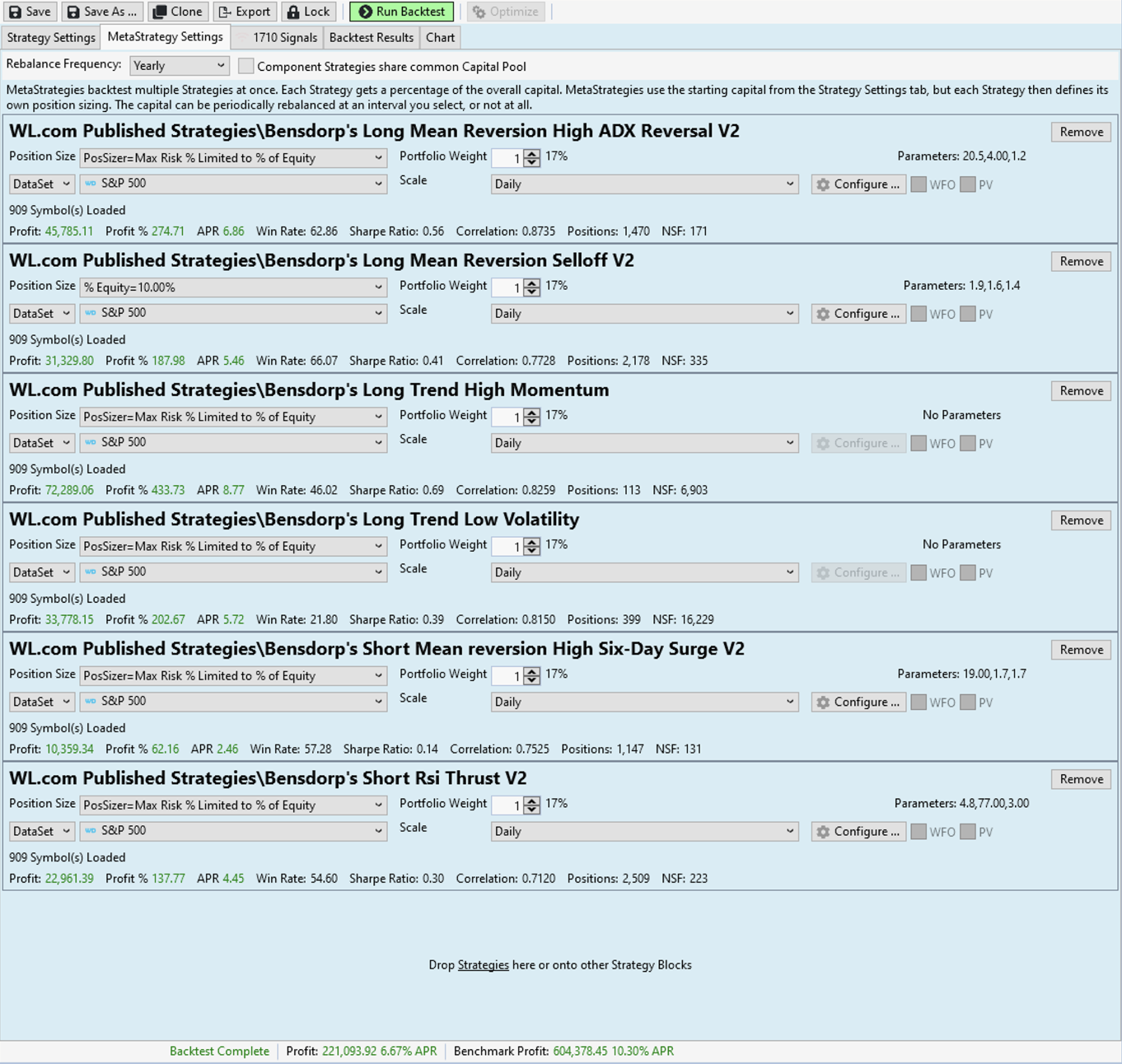The width and height of the screenshot is (1122, 1064).
Task: Open Position Size dropdown for Six-Day Surge strategy
Action: 233,675
